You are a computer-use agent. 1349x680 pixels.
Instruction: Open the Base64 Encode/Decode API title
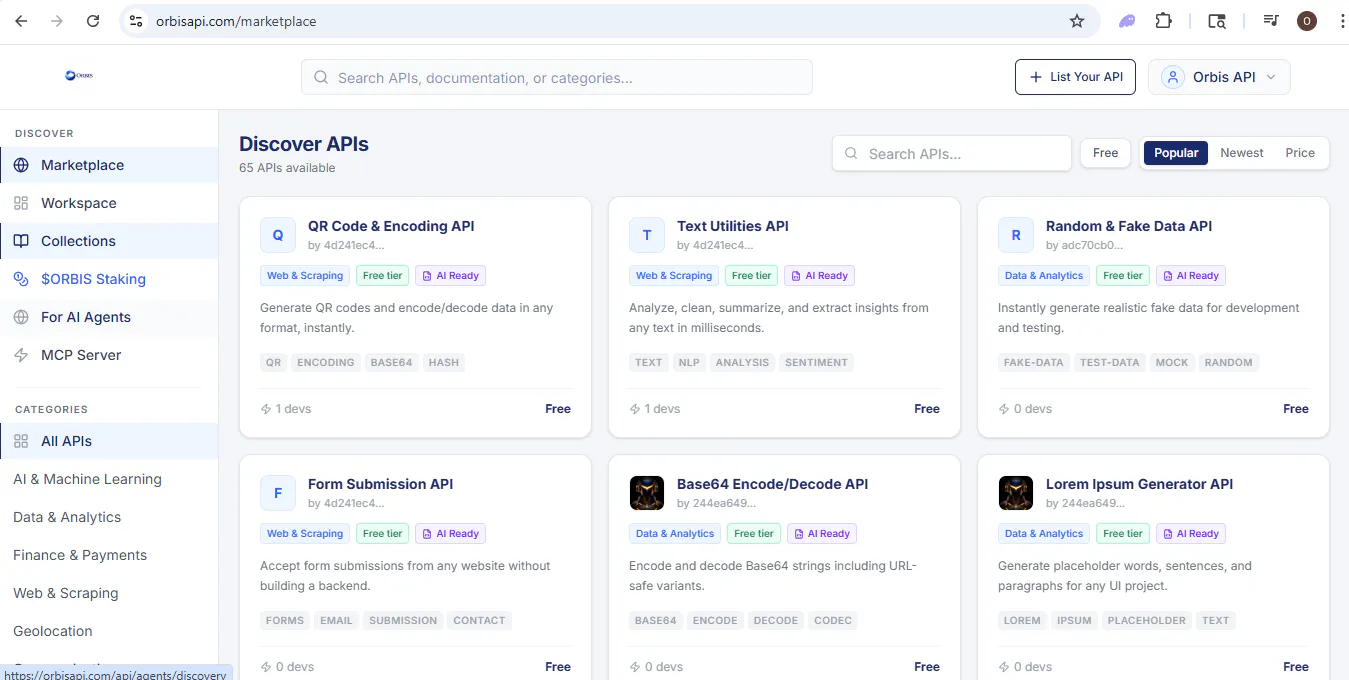tap(773, 484)
